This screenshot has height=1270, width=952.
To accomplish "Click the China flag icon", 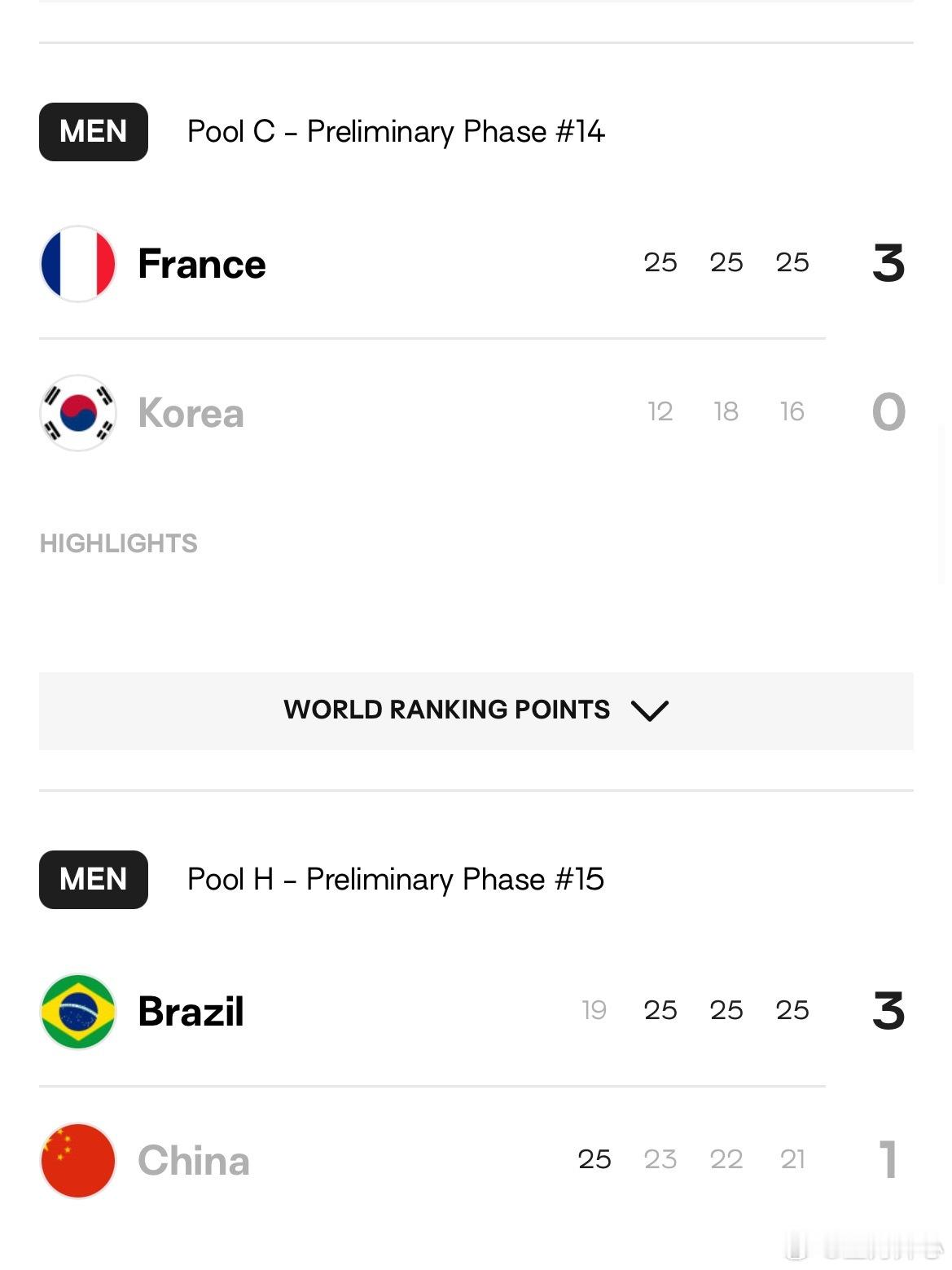I will pos(78,1161).
